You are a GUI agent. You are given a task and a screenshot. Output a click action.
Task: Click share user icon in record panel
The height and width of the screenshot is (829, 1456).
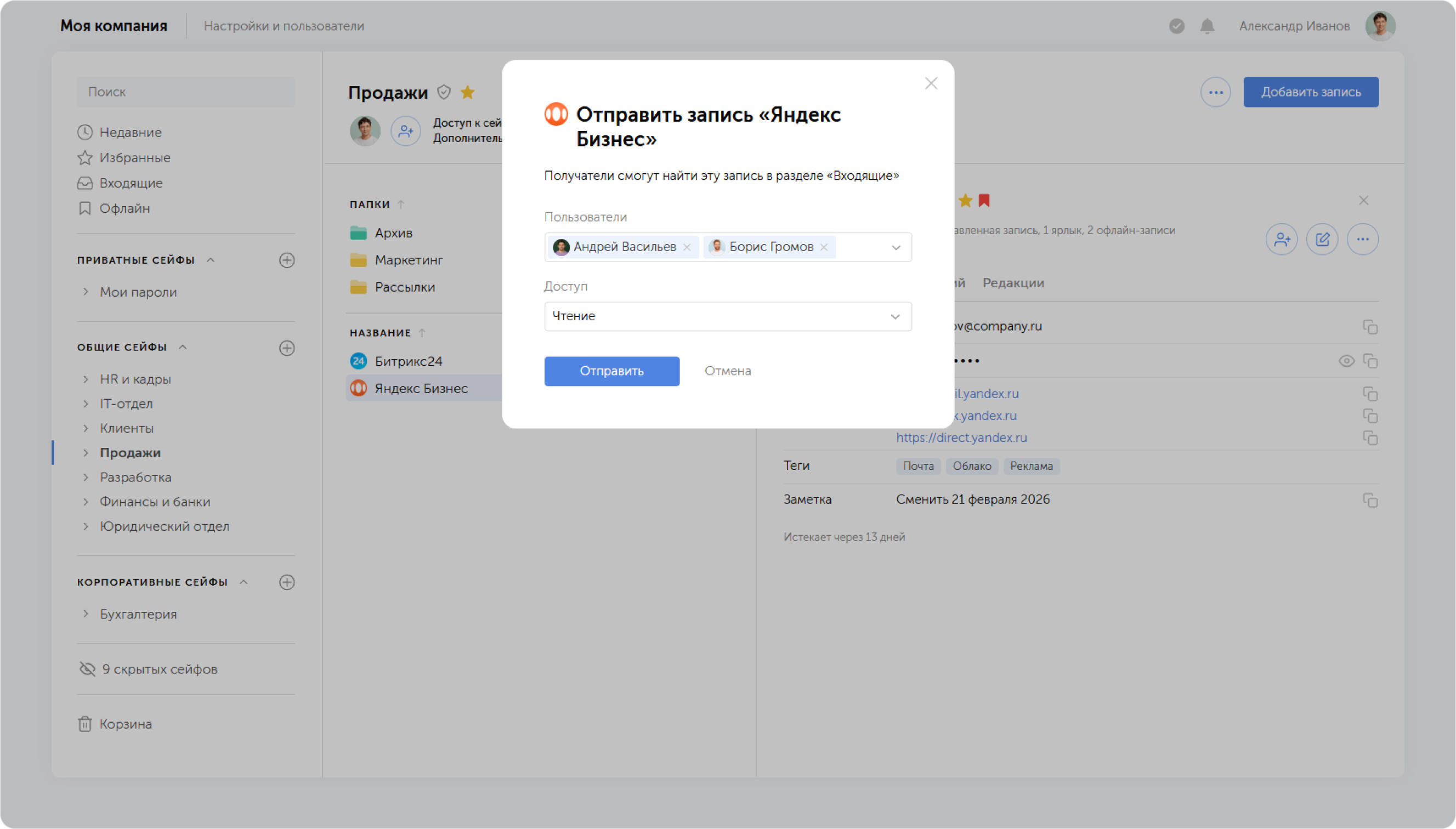click(1281, 239)
